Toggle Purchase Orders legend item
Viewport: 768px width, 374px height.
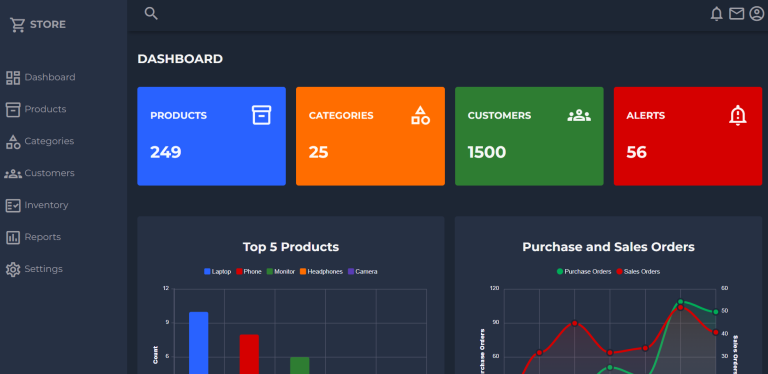[x=584, y=272]
